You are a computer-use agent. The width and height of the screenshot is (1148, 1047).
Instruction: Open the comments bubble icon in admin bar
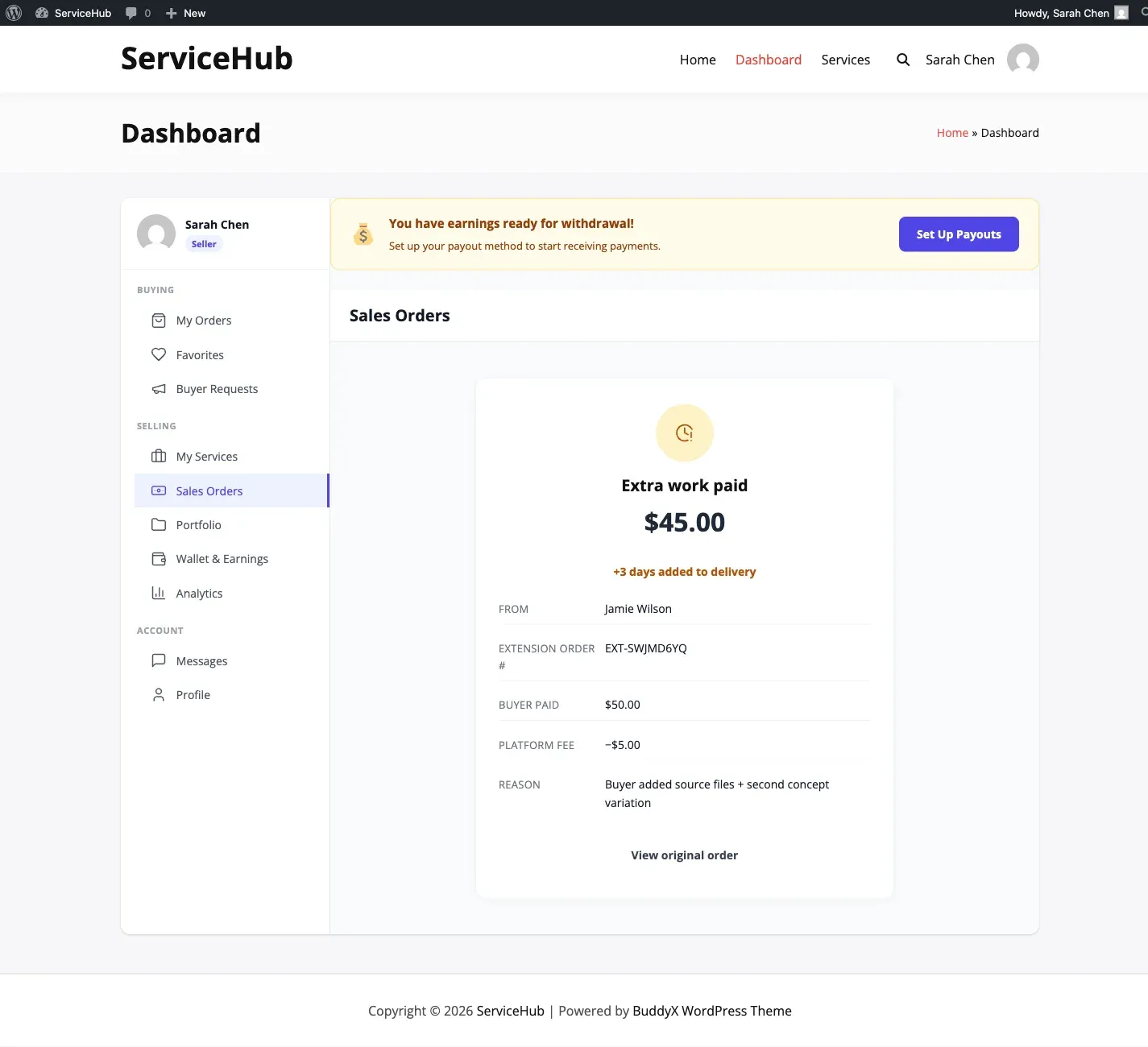click(x=131, y=13)
